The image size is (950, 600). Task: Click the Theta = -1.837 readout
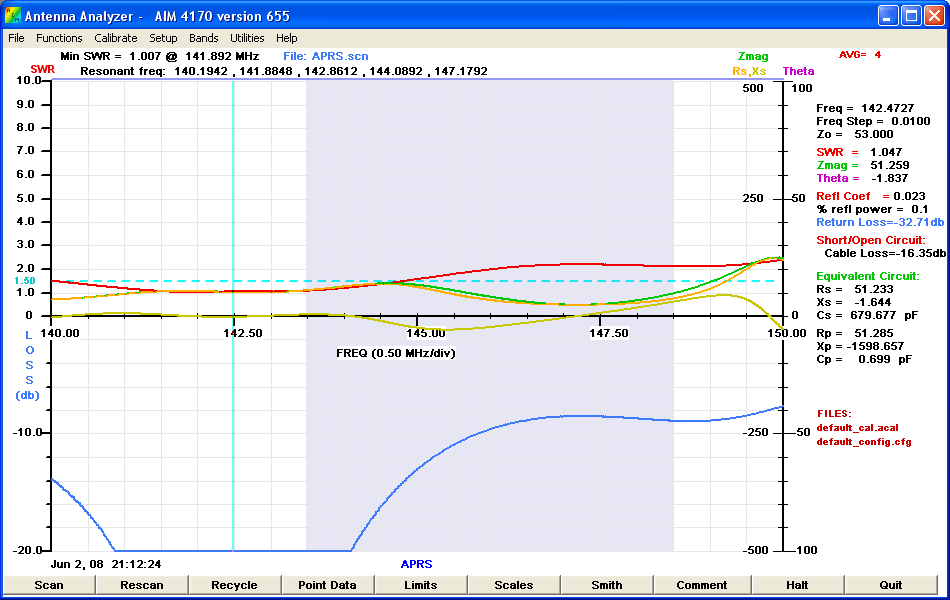[x=862, y=178]
